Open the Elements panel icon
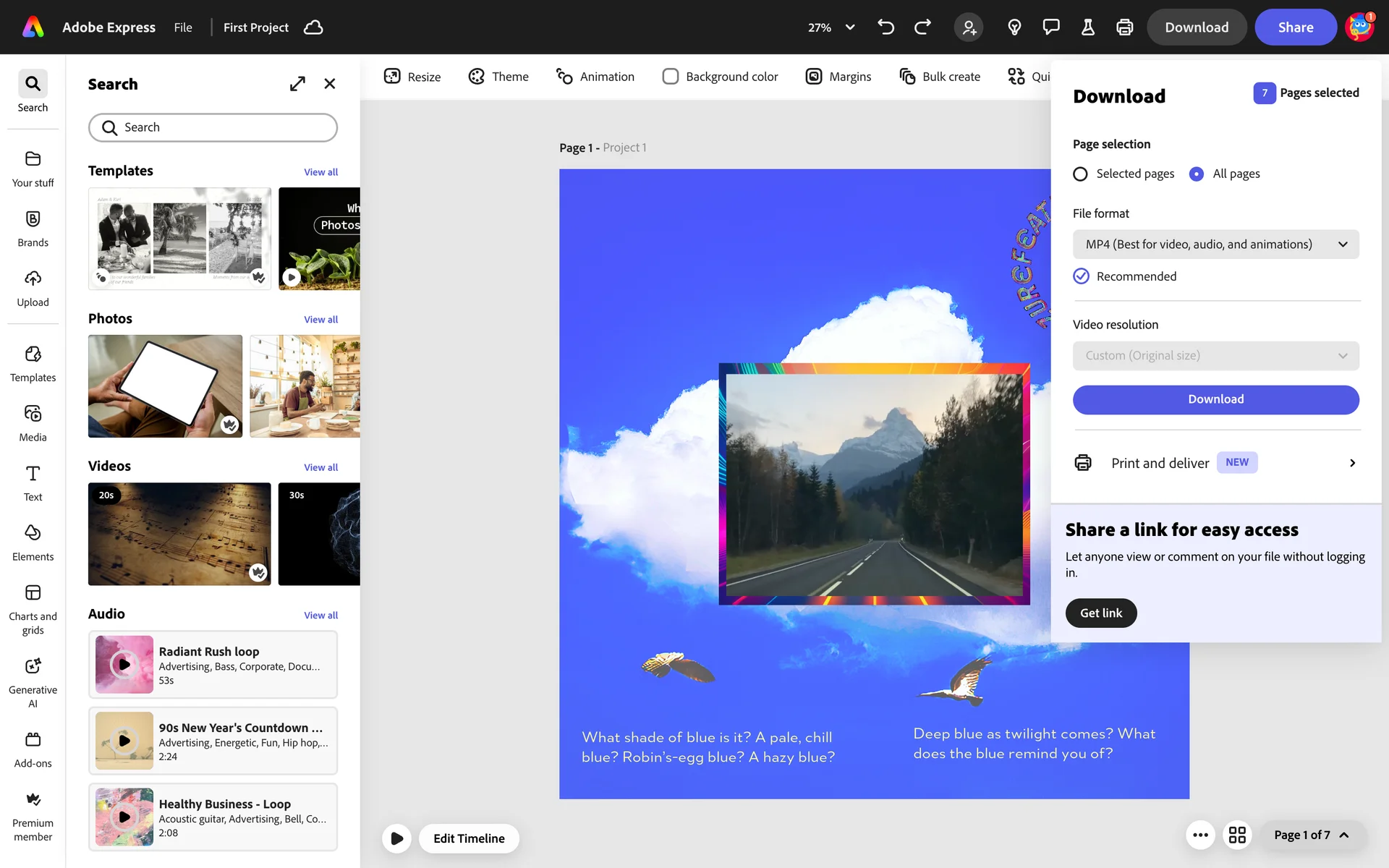This screenshot has width=1389, height=868. 33,542
